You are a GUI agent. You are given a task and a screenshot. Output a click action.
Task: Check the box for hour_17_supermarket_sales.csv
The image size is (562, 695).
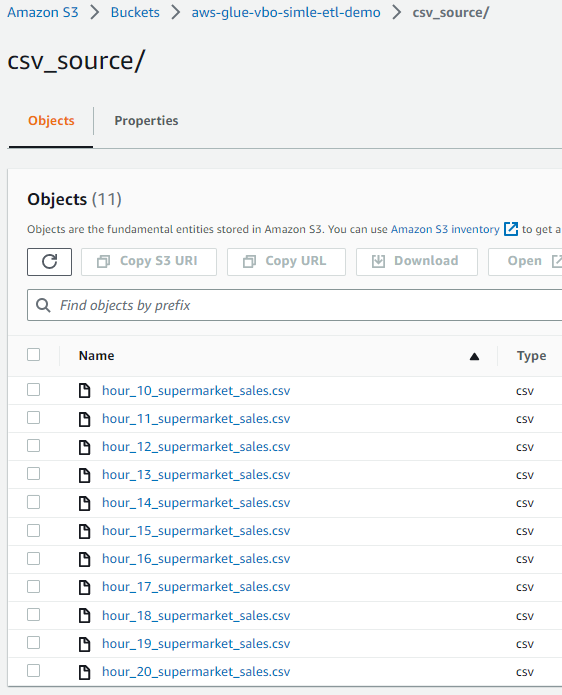34,586
